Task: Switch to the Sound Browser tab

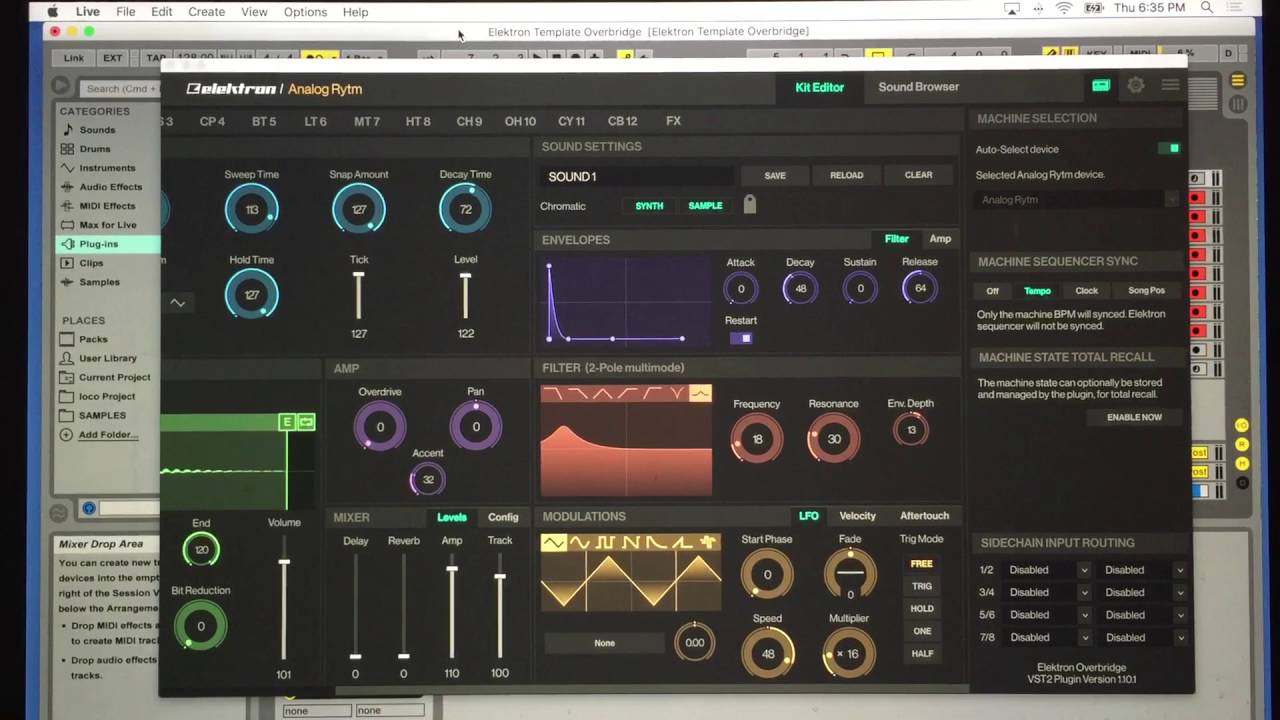Action: click(918, 87)
